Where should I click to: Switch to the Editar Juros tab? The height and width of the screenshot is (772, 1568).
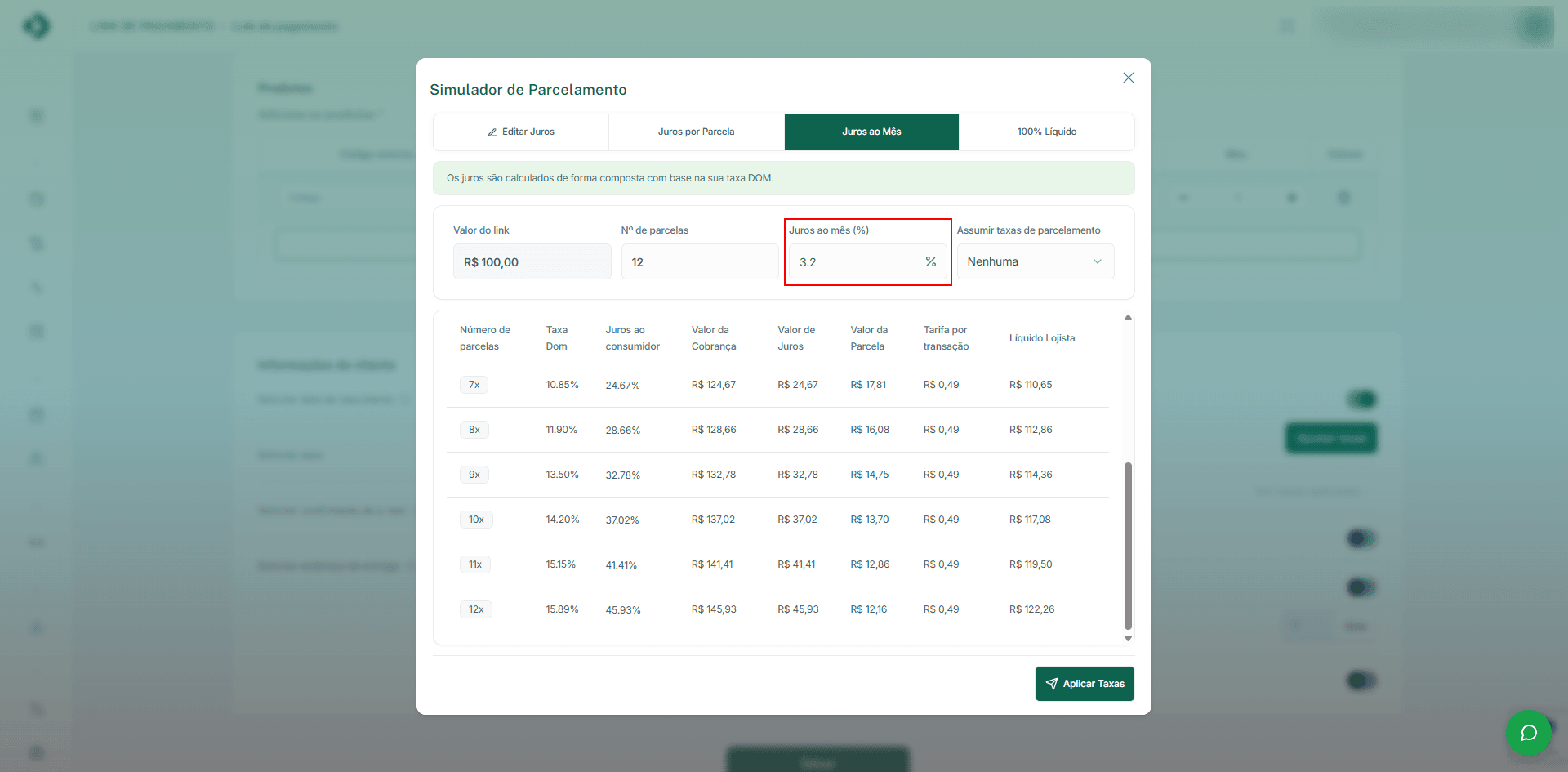click(x=521, y=132)
